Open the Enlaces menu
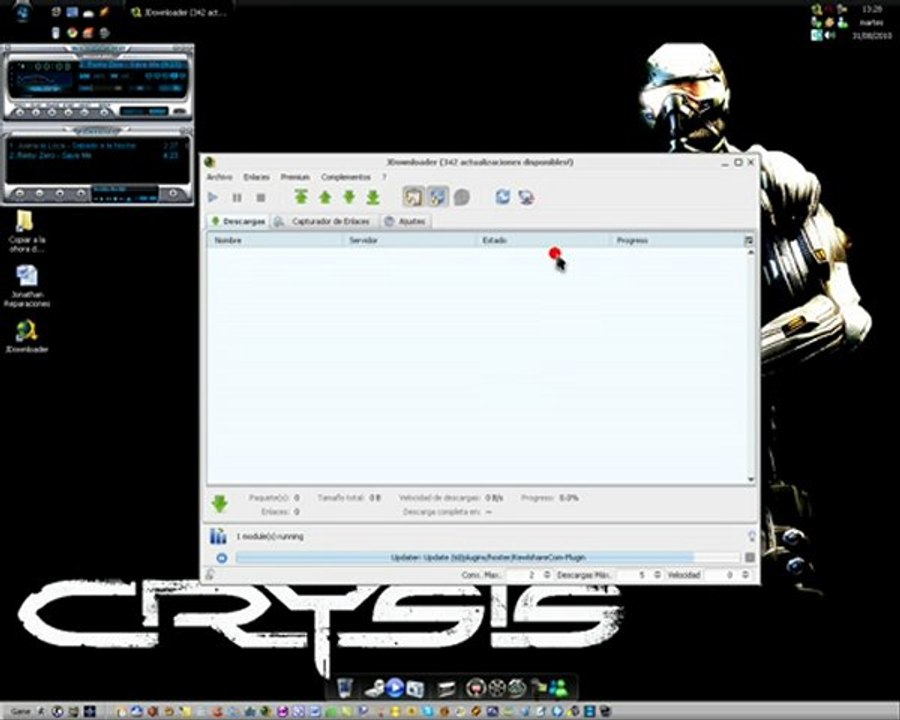 257,177
